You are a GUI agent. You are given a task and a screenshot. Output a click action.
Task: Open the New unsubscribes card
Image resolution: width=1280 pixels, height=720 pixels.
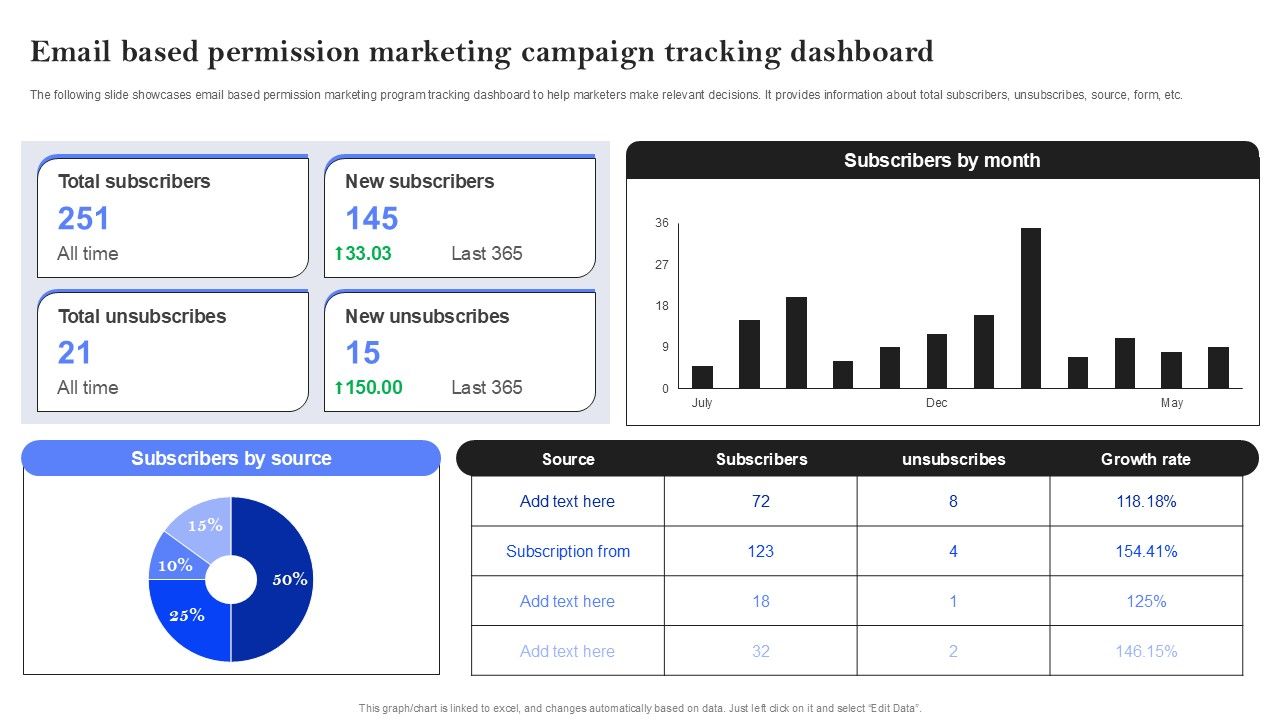pyautogui.click(x=460, y=351)
